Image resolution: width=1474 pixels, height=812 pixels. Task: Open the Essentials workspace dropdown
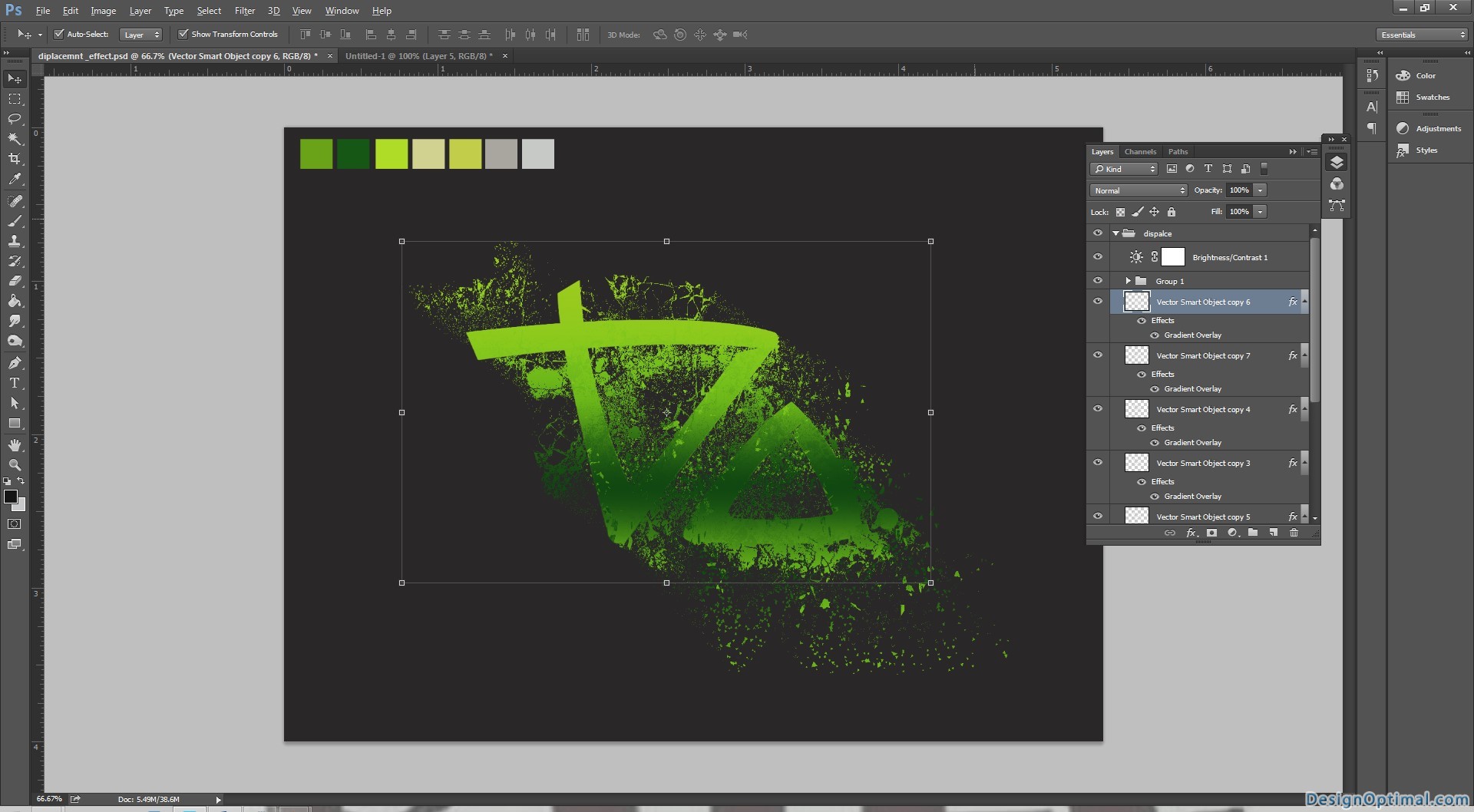click(1422, 35)
